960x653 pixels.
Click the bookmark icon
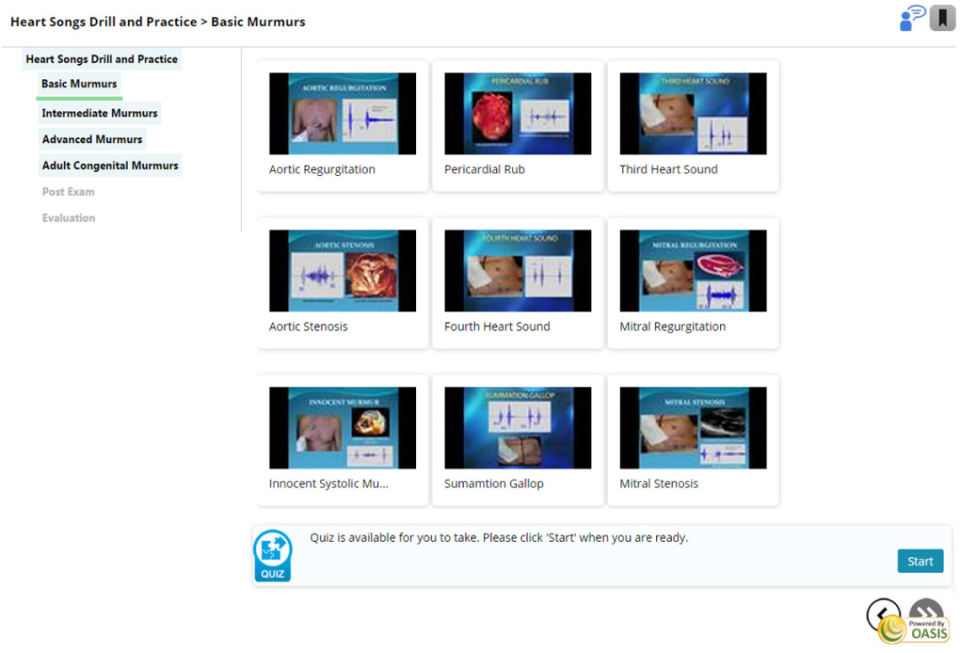click(x=943, y=18)
